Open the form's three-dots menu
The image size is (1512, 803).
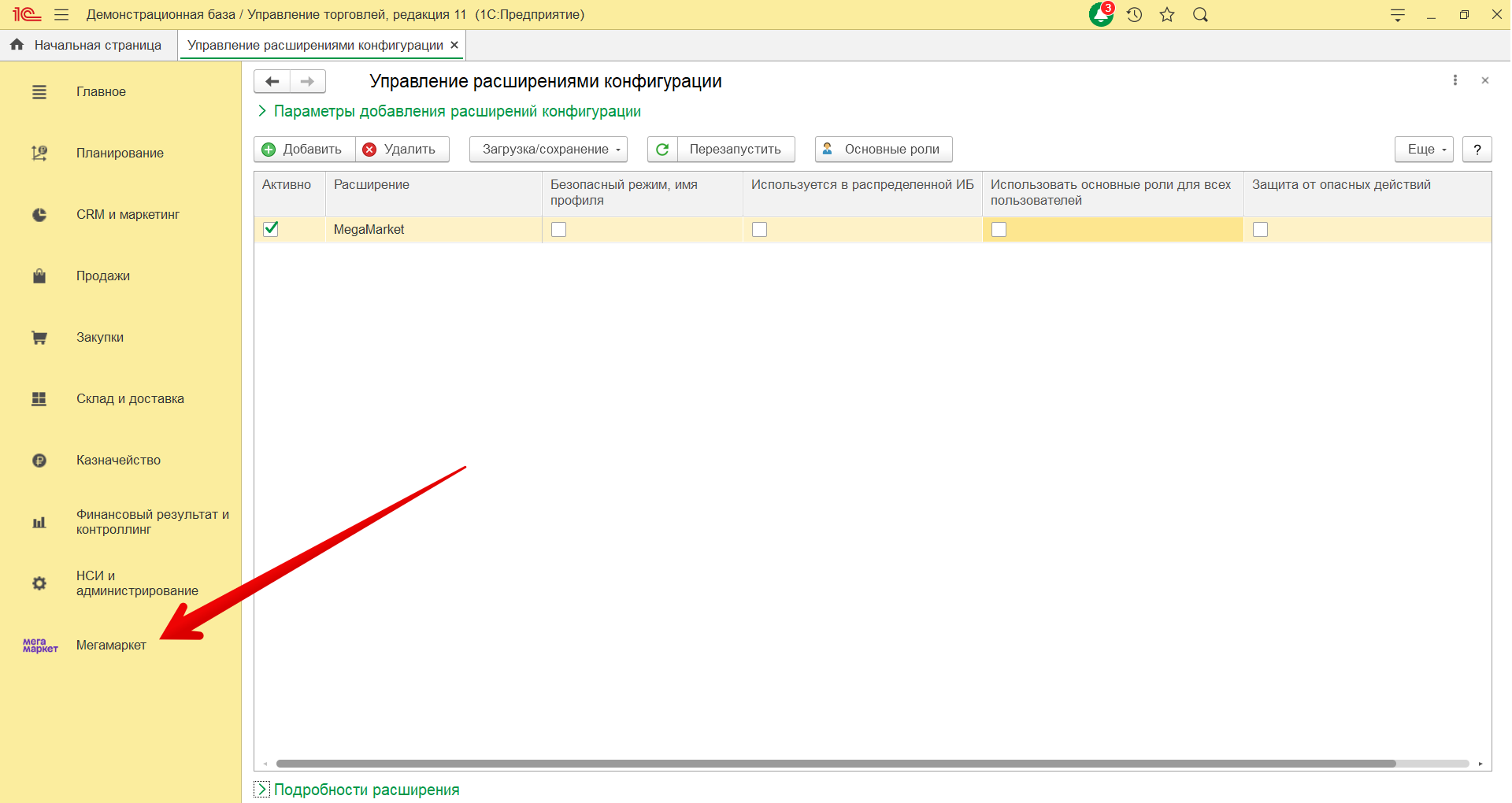[x=1455, y=80]
